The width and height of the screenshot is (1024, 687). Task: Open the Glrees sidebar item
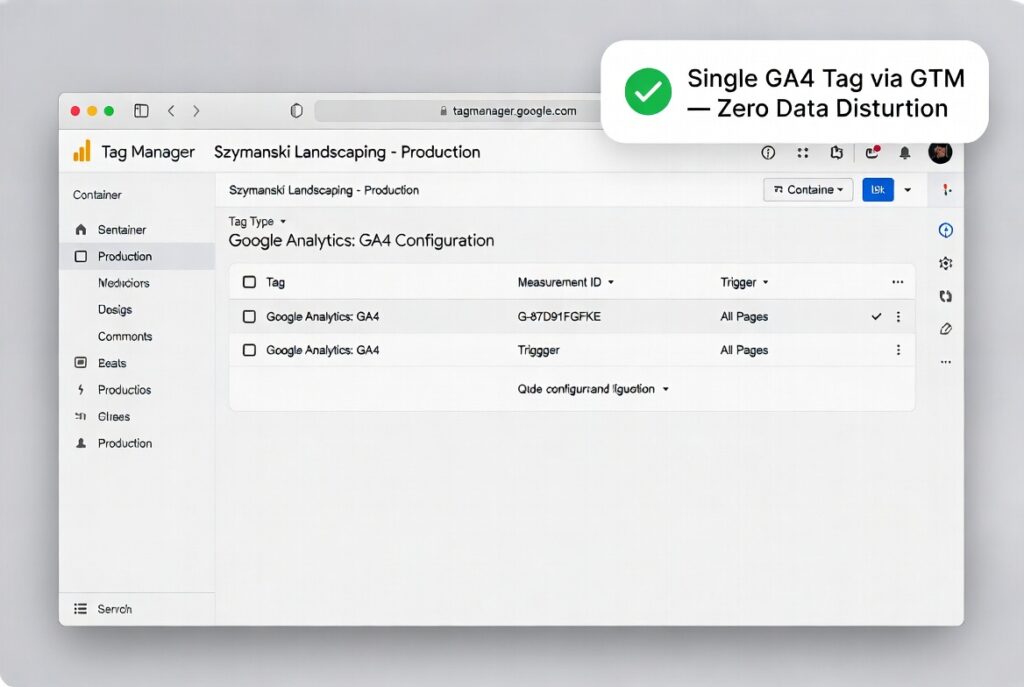(137, 417)
